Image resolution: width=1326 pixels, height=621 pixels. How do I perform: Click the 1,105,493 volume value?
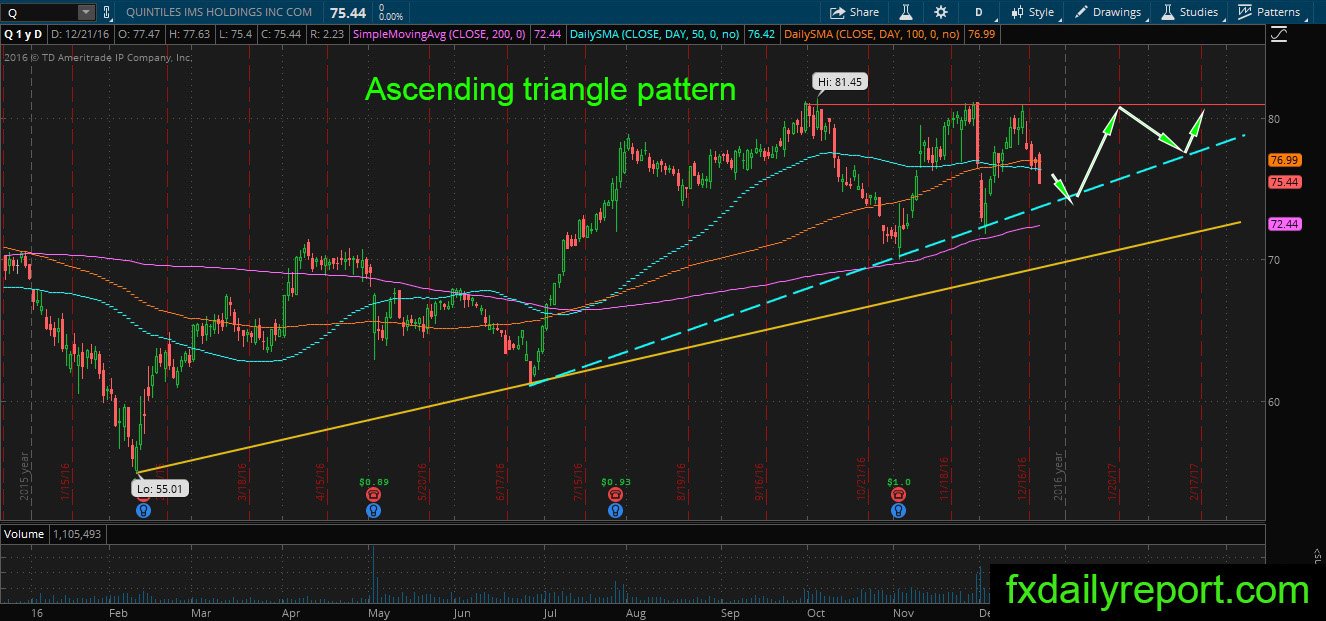[x=77, y=534]
